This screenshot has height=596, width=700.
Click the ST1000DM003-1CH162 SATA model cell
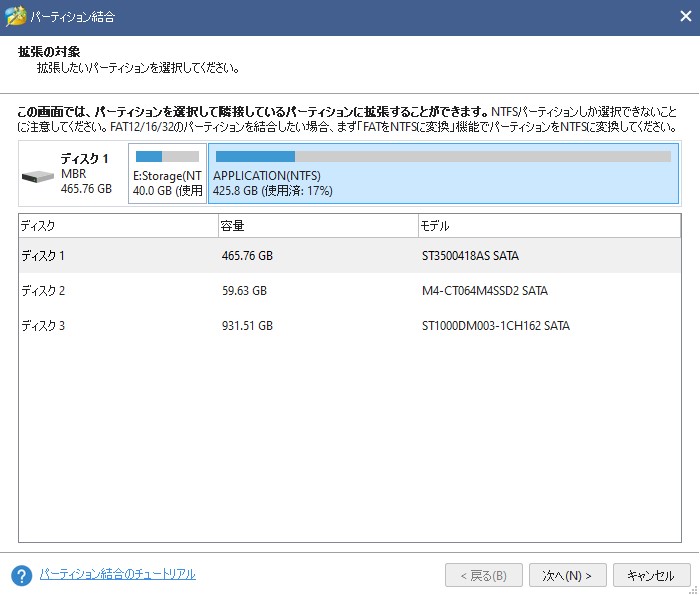tap(496, 325)
